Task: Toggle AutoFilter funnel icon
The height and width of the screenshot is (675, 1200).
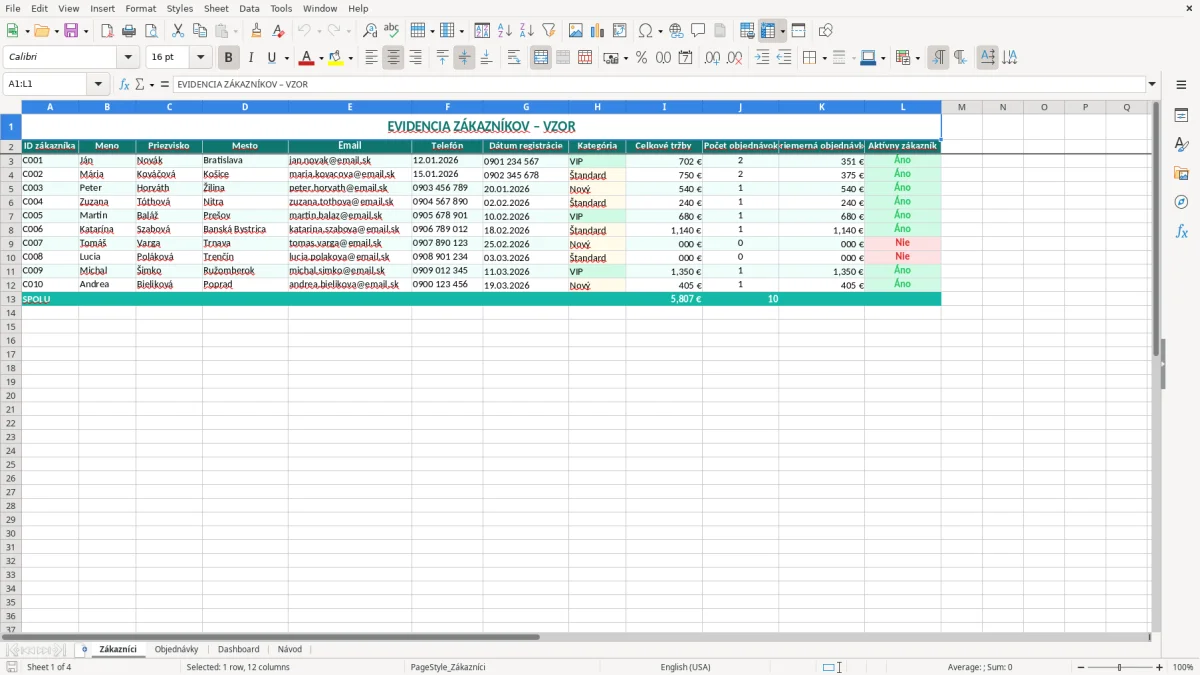Action: pyautogui.click(x=549, y=31)
